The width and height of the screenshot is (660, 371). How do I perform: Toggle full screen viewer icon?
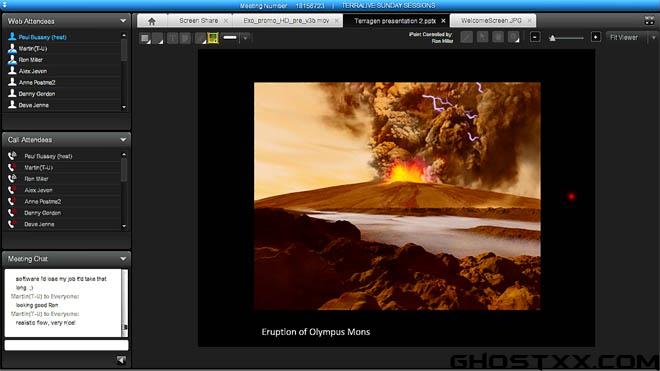coord(649,21)
